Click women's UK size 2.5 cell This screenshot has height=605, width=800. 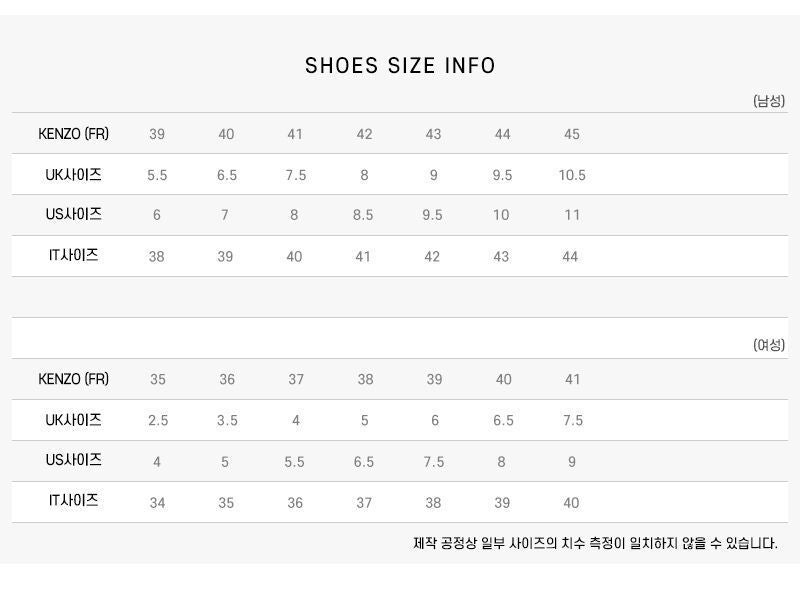[x=158, y=420]
